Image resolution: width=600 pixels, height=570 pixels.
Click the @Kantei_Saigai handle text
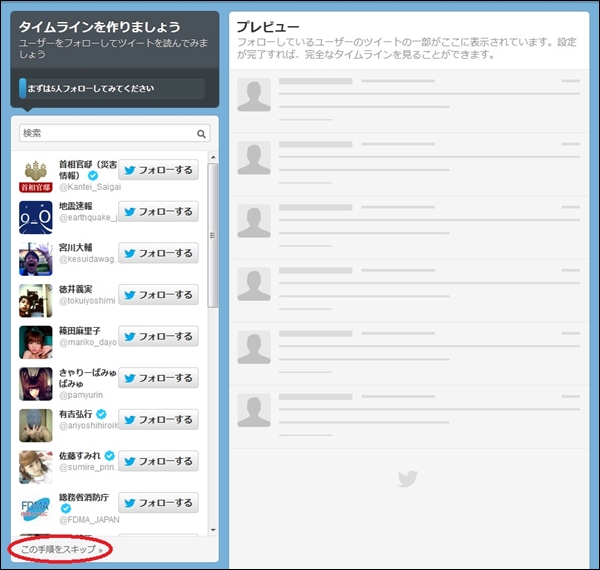pos(90,187)
